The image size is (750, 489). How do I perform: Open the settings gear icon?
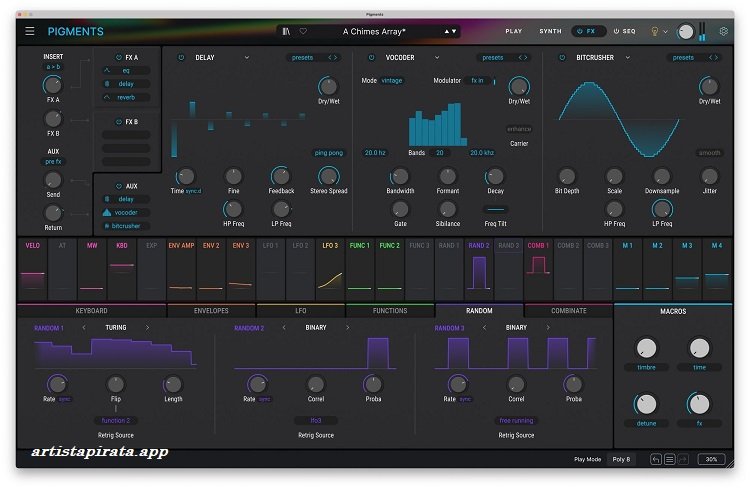click(724, 31)
